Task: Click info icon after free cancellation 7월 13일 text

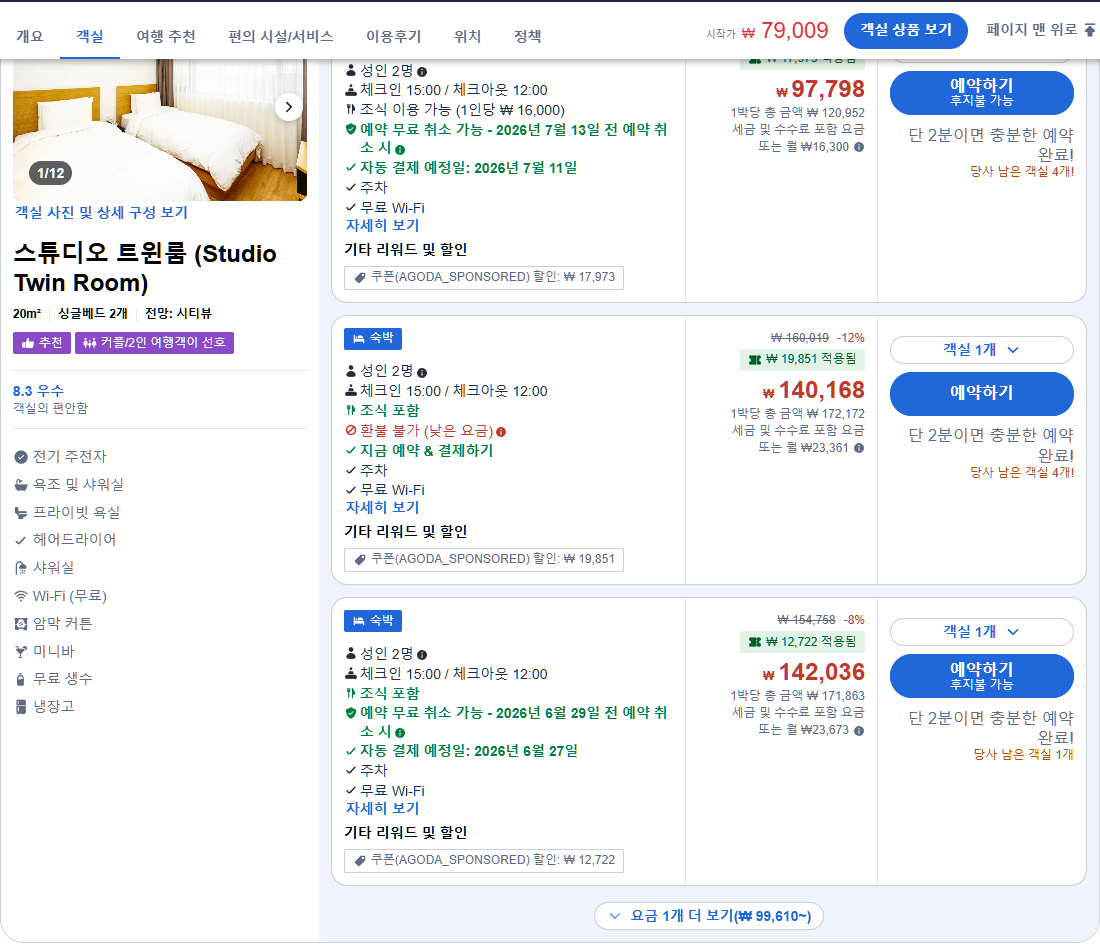Action: pos(400,150)
